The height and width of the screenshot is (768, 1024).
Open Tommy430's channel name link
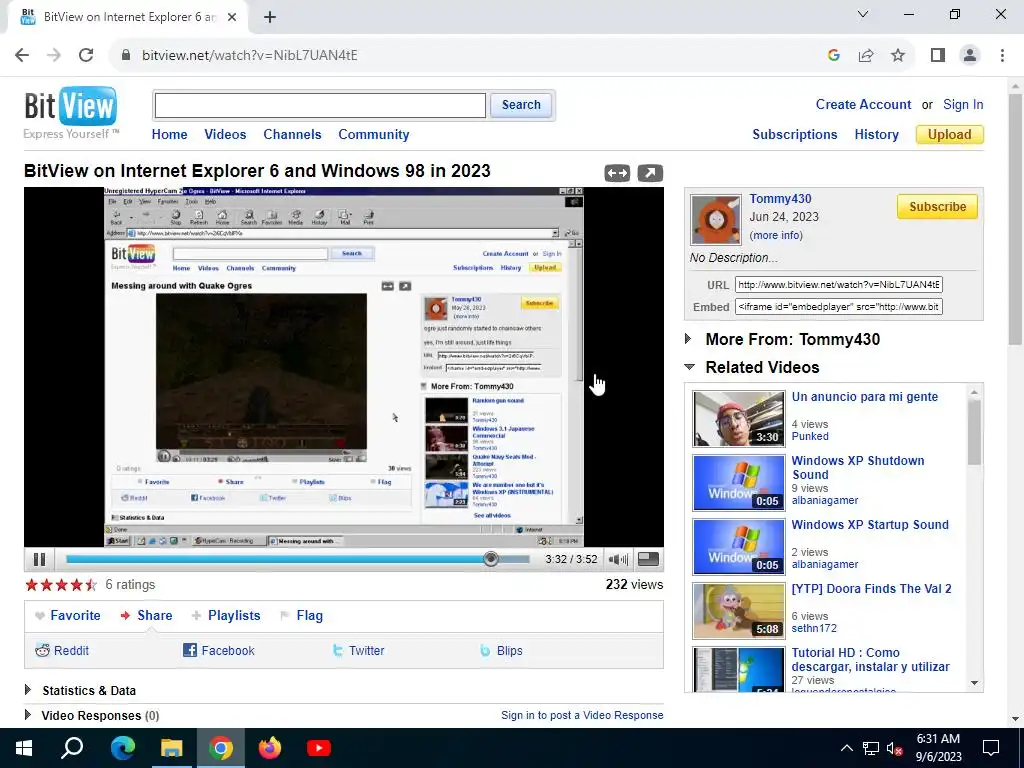pyautogui.click(x=780, y=199)
